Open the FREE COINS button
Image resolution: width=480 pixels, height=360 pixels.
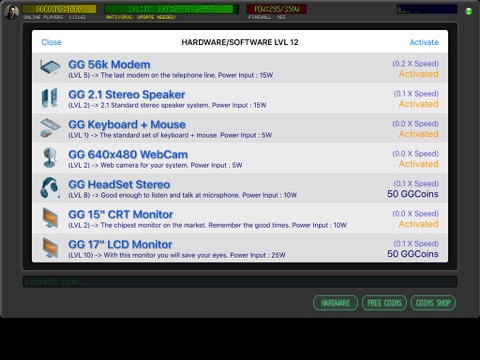point(384,303)
